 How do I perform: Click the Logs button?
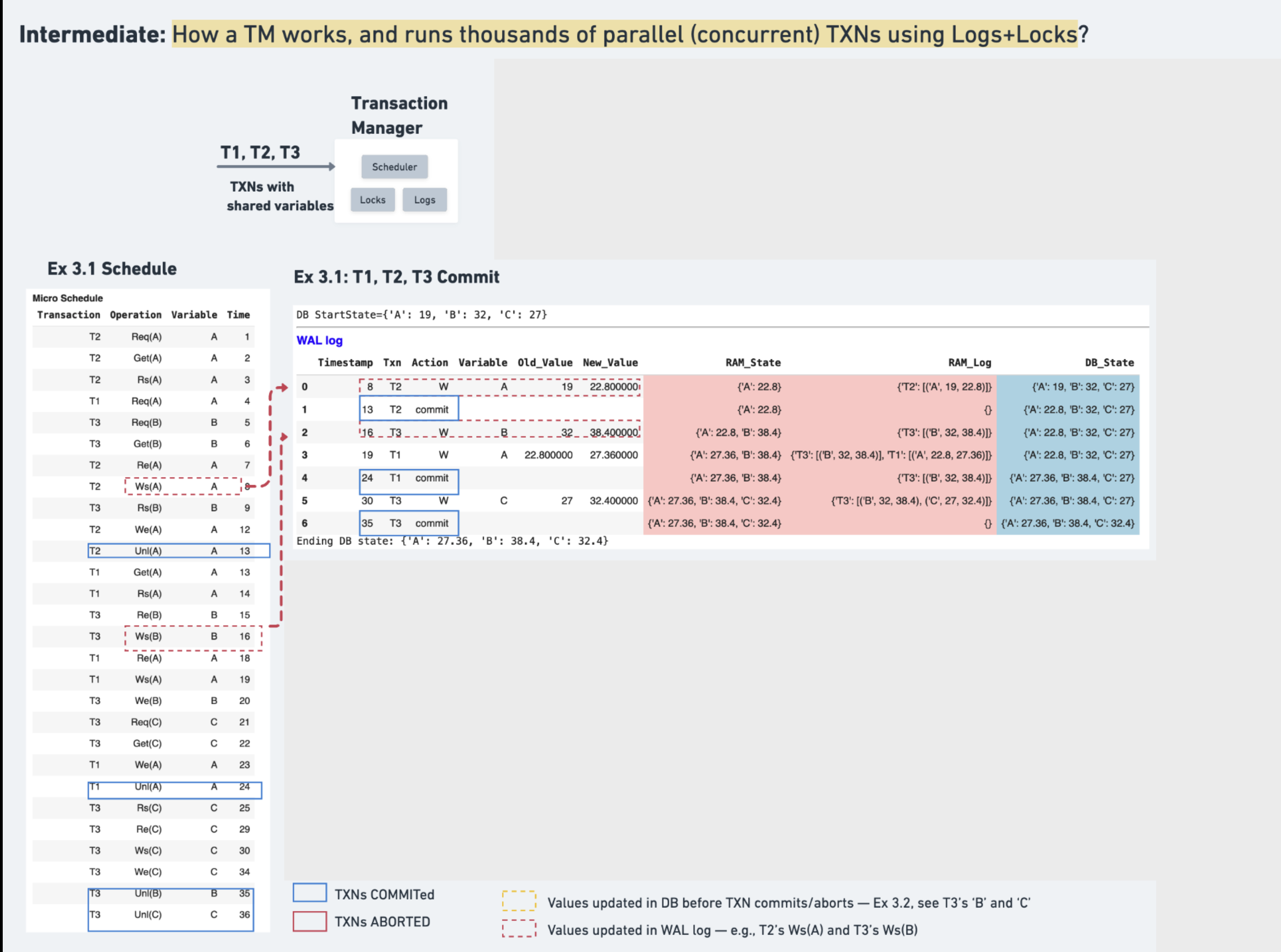coord(424,200)
